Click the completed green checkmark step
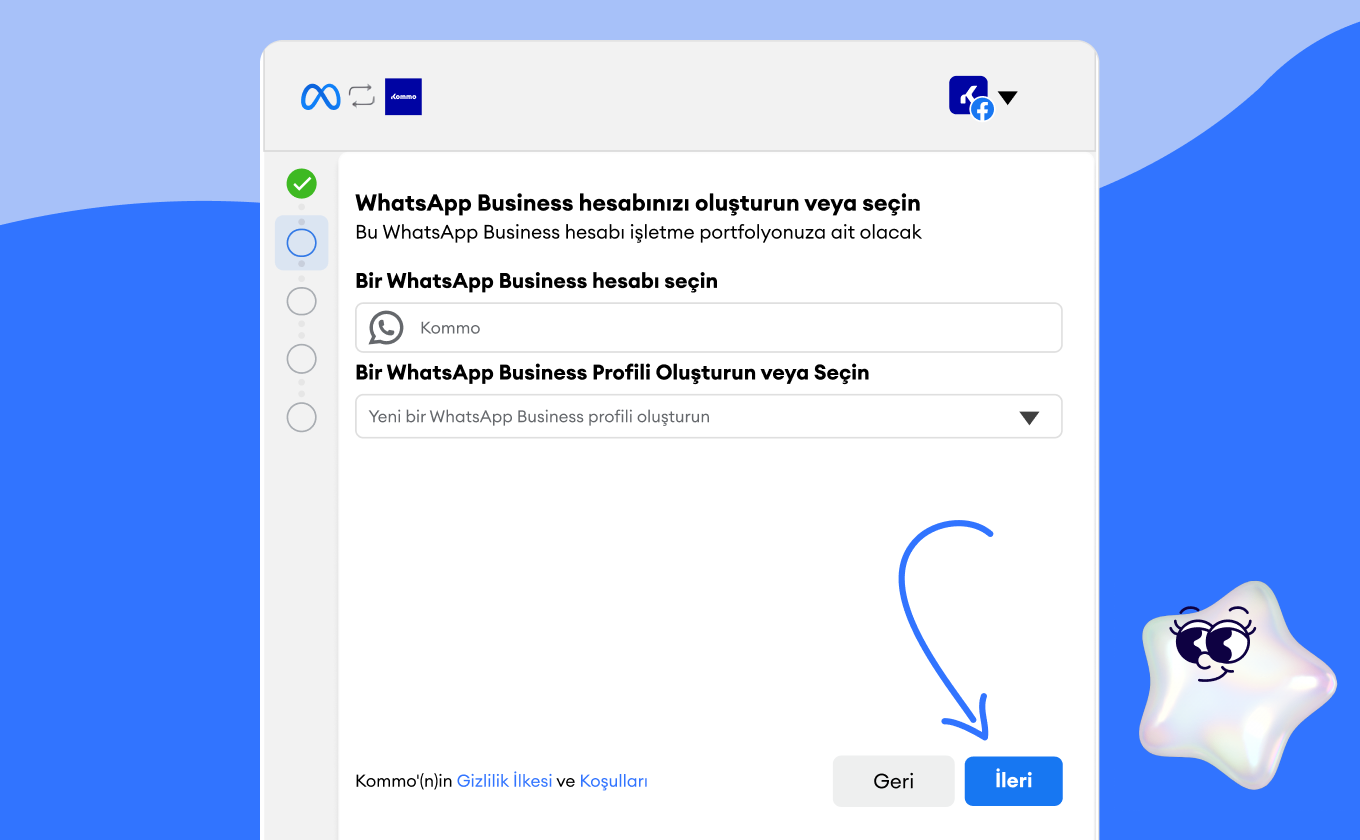Screen dimensions: 1360x840 point(301,184)
